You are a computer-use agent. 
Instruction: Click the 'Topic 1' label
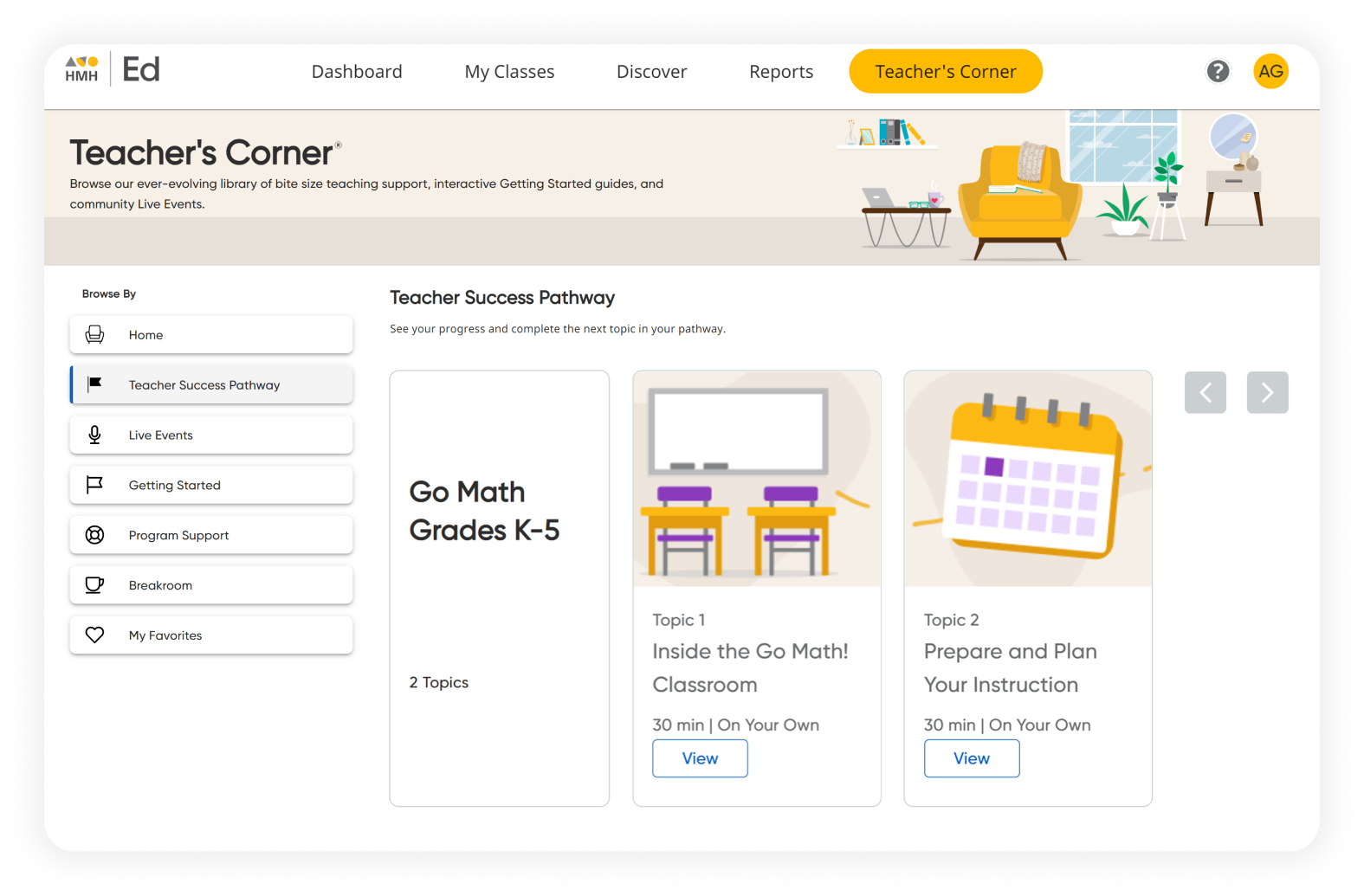click(679, 620)
